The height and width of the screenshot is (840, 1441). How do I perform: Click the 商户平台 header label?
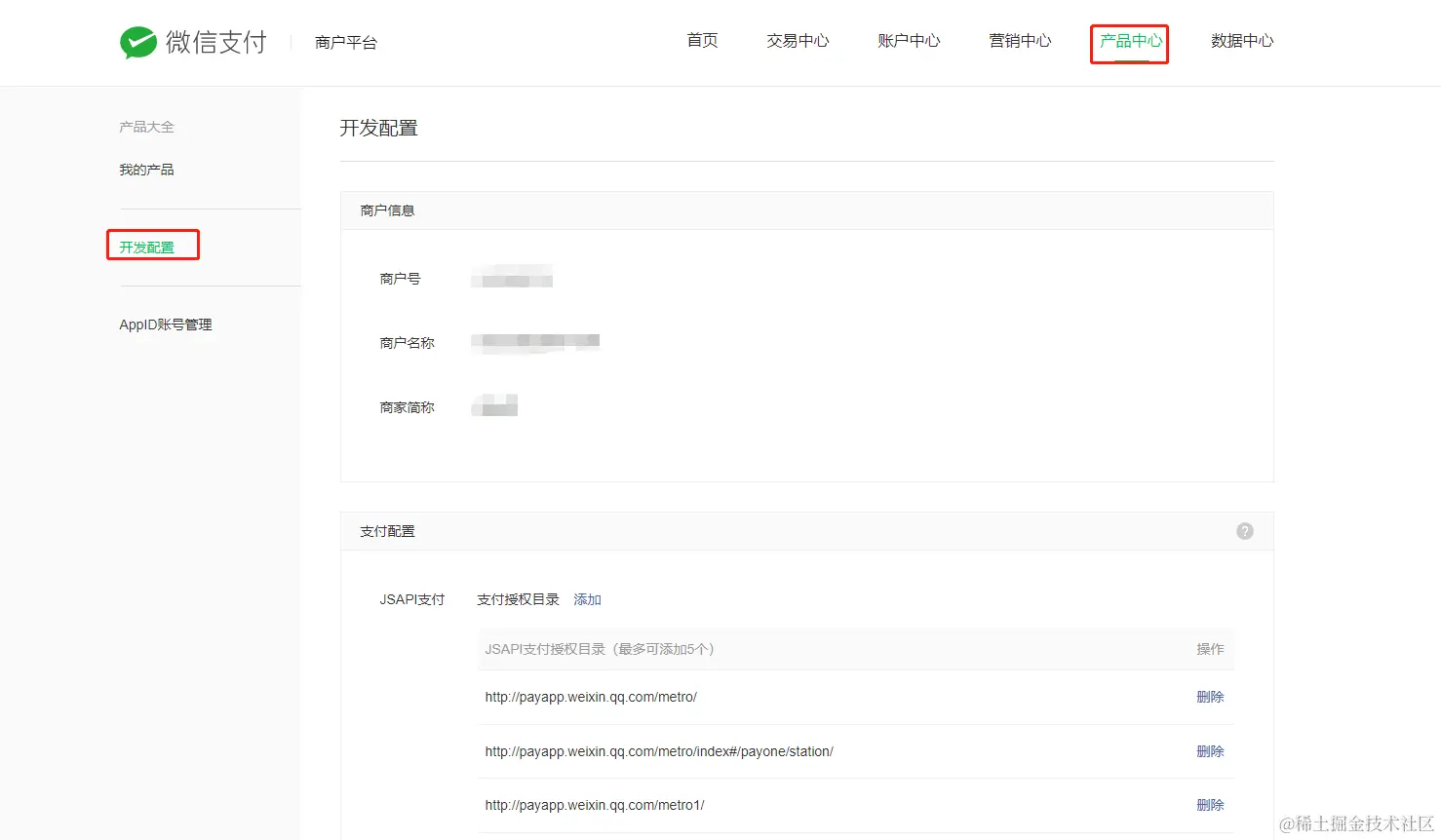(x=346, y=43)
